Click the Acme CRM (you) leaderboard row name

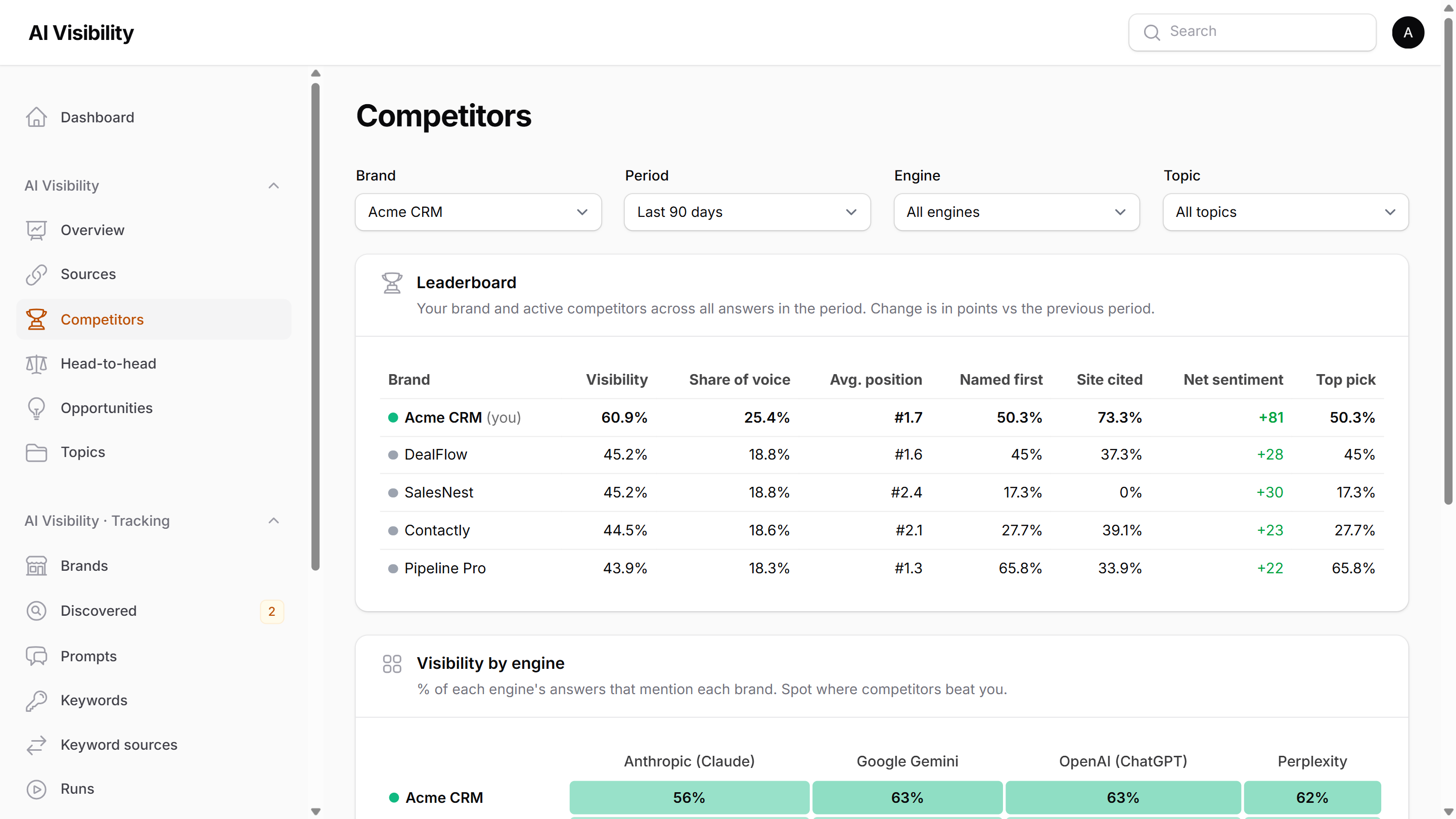pyautogui.click(x=463, y=418)
